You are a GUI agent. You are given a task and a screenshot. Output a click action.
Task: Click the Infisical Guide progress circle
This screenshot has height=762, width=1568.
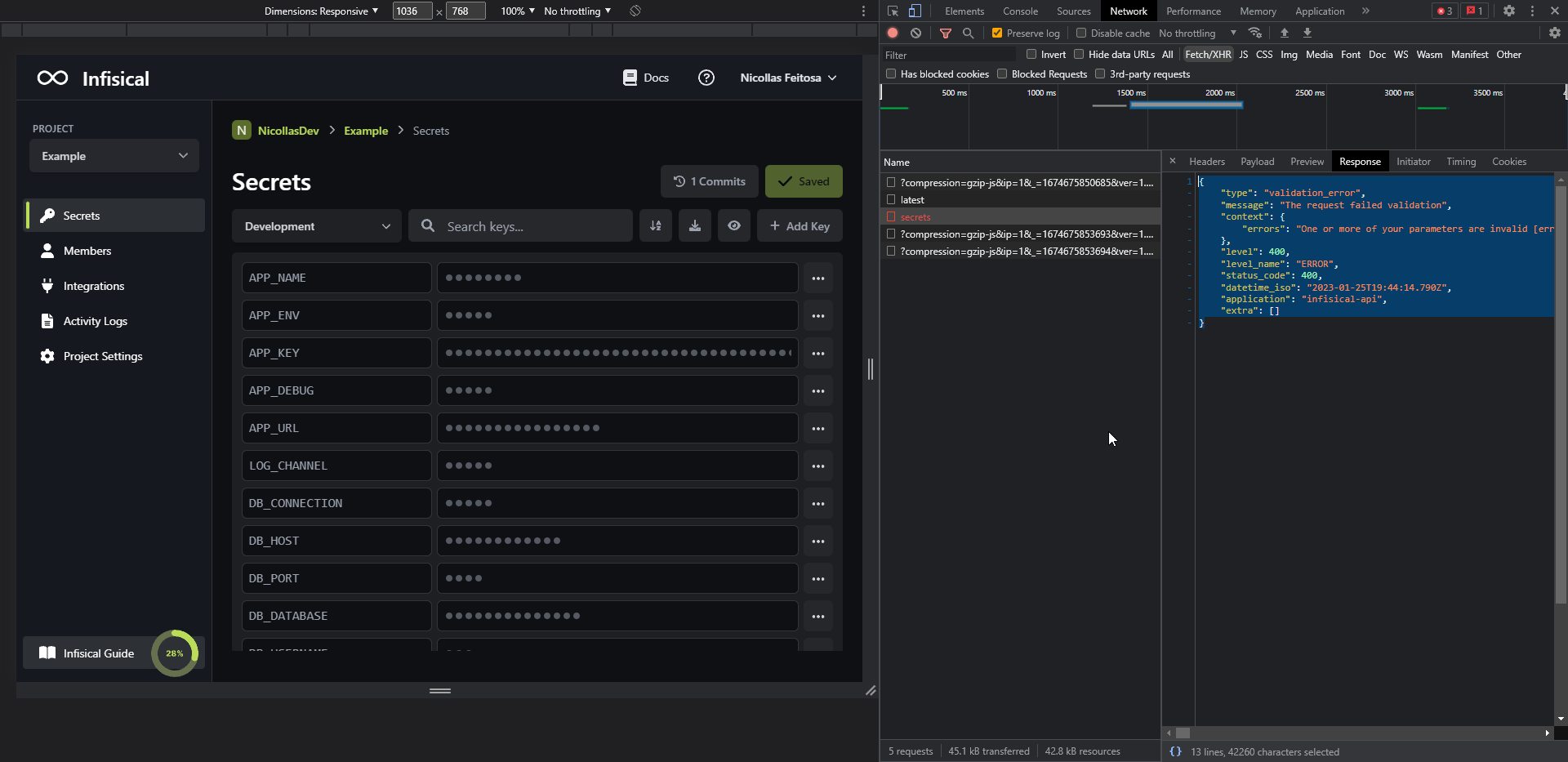click(x=174, y=653)
